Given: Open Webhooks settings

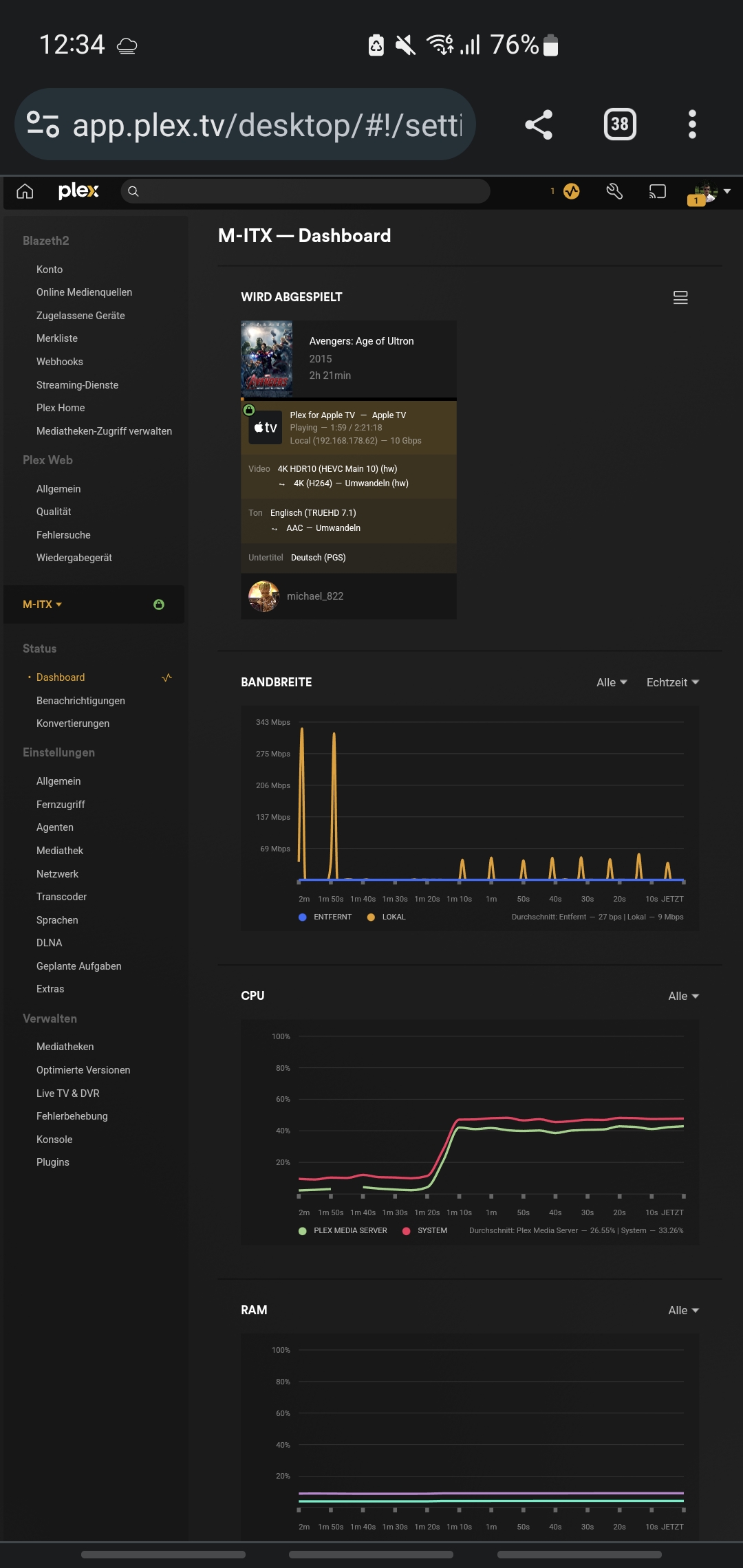Looking at the screenshot, I should tap(60, 362).
